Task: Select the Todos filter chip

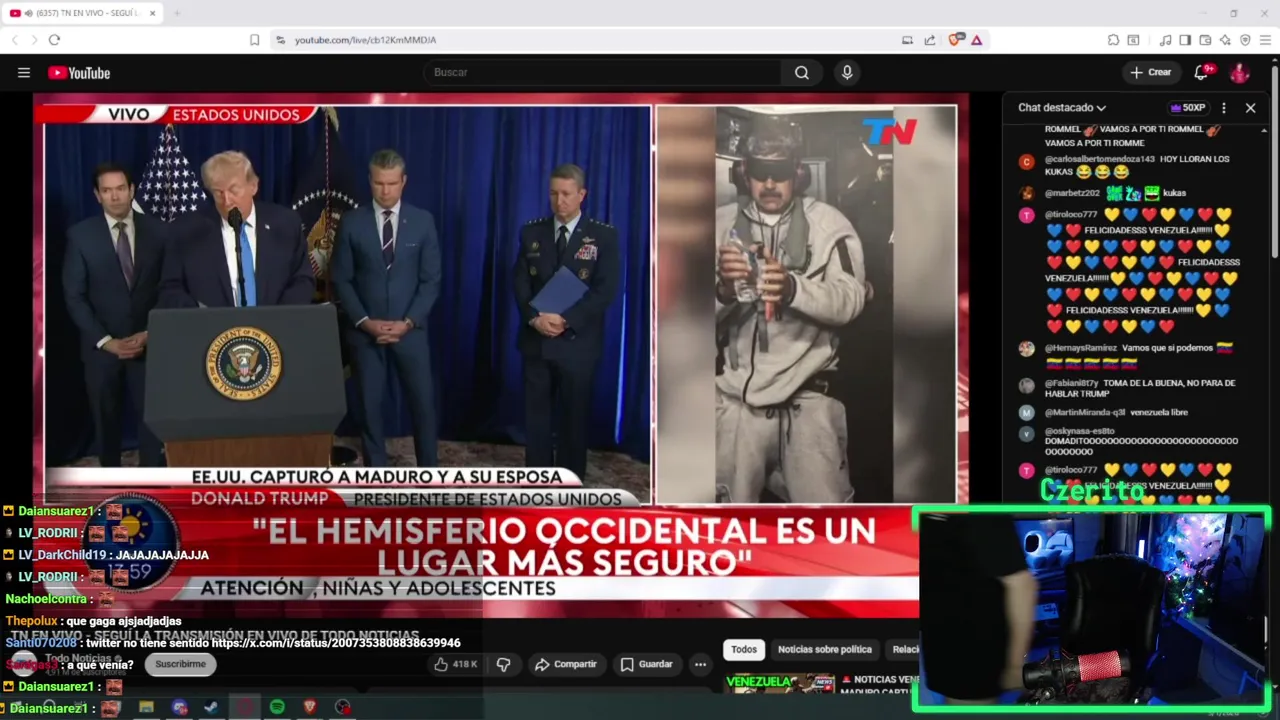Action: tap(744, 649)
